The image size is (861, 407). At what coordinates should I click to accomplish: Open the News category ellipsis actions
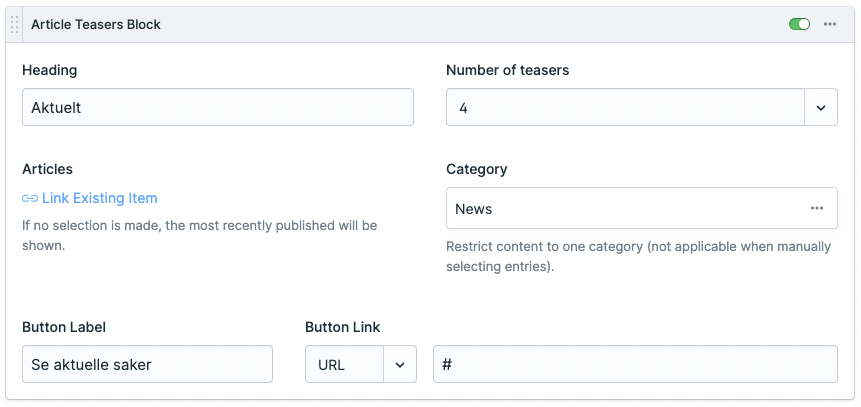(816, 208)
